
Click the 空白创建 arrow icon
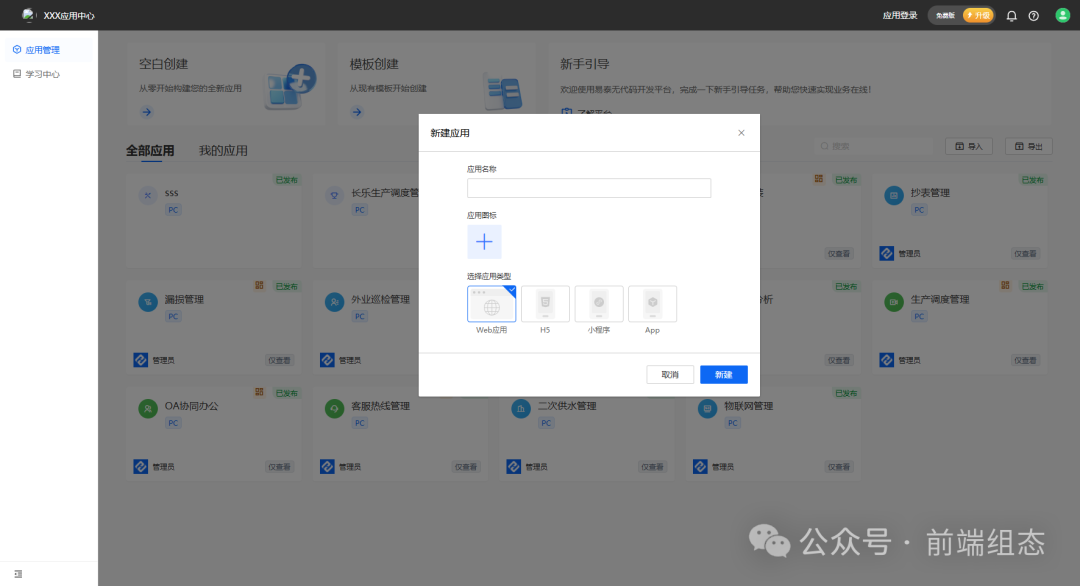(147, 112)
